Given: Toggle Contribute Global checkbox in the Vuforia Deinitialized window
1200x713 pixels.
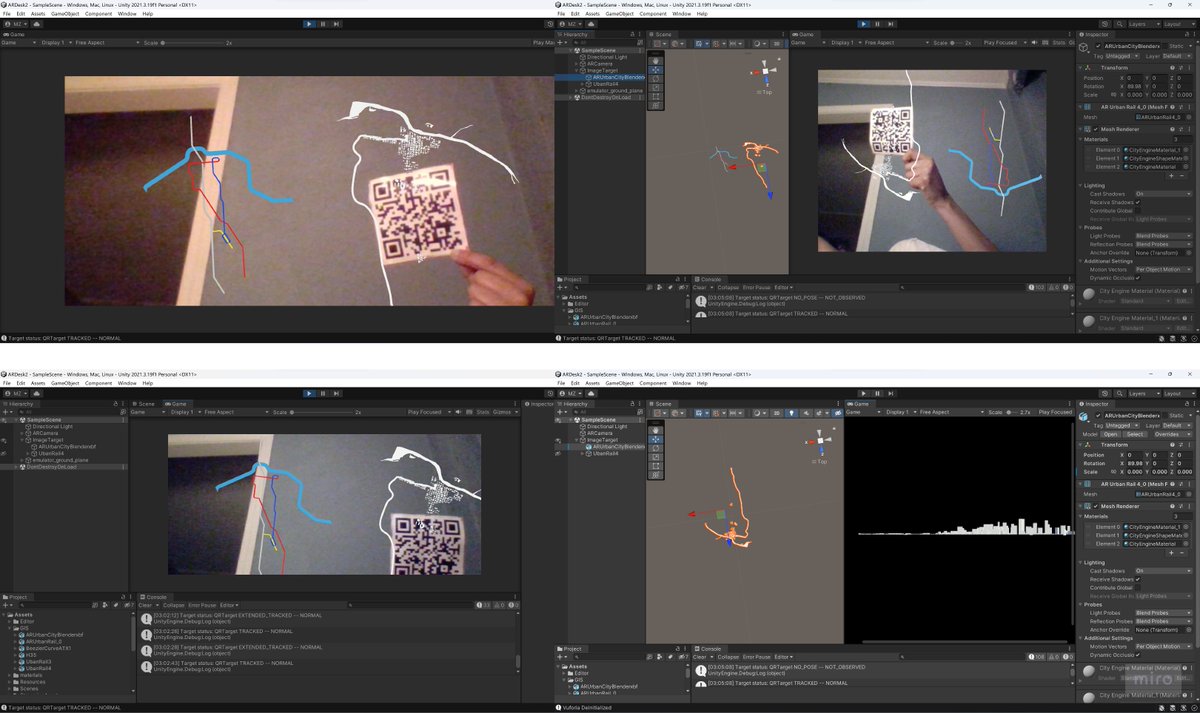Looking at the screenshot, I should coord(1137,588).
